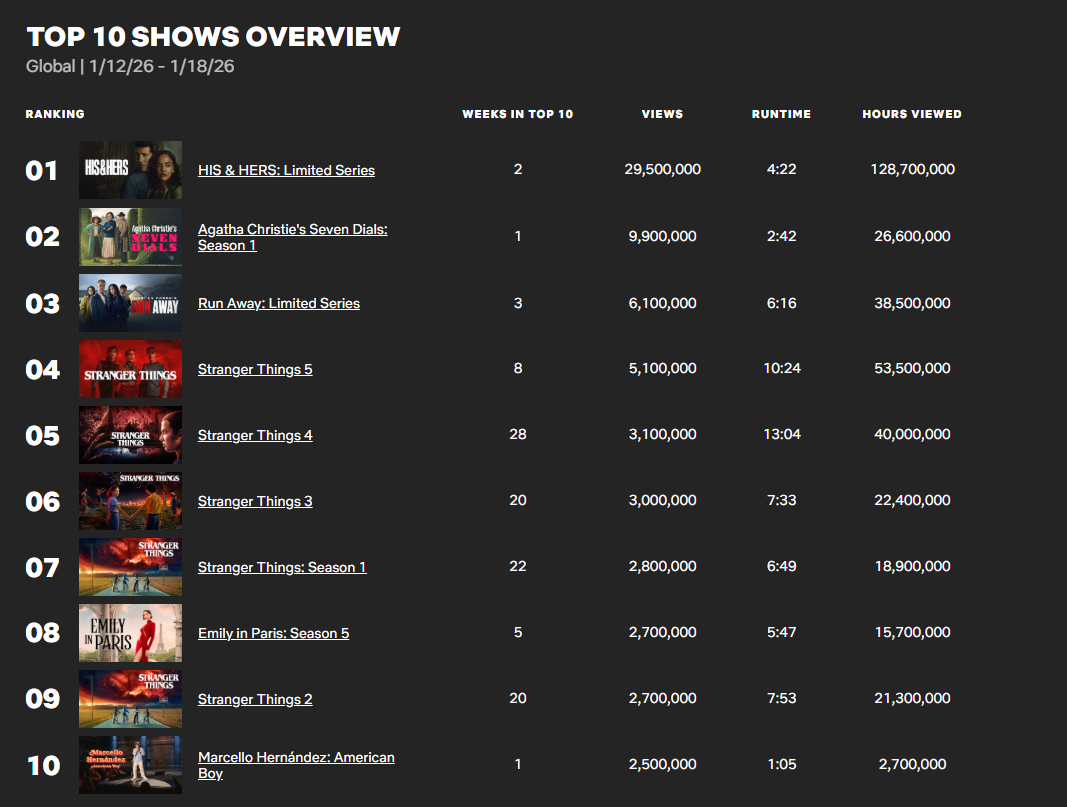The height and width of the screenshot is (807, 1067).
Task: Click the 53,500,000 hours viewed value
Action: [913, 368]
